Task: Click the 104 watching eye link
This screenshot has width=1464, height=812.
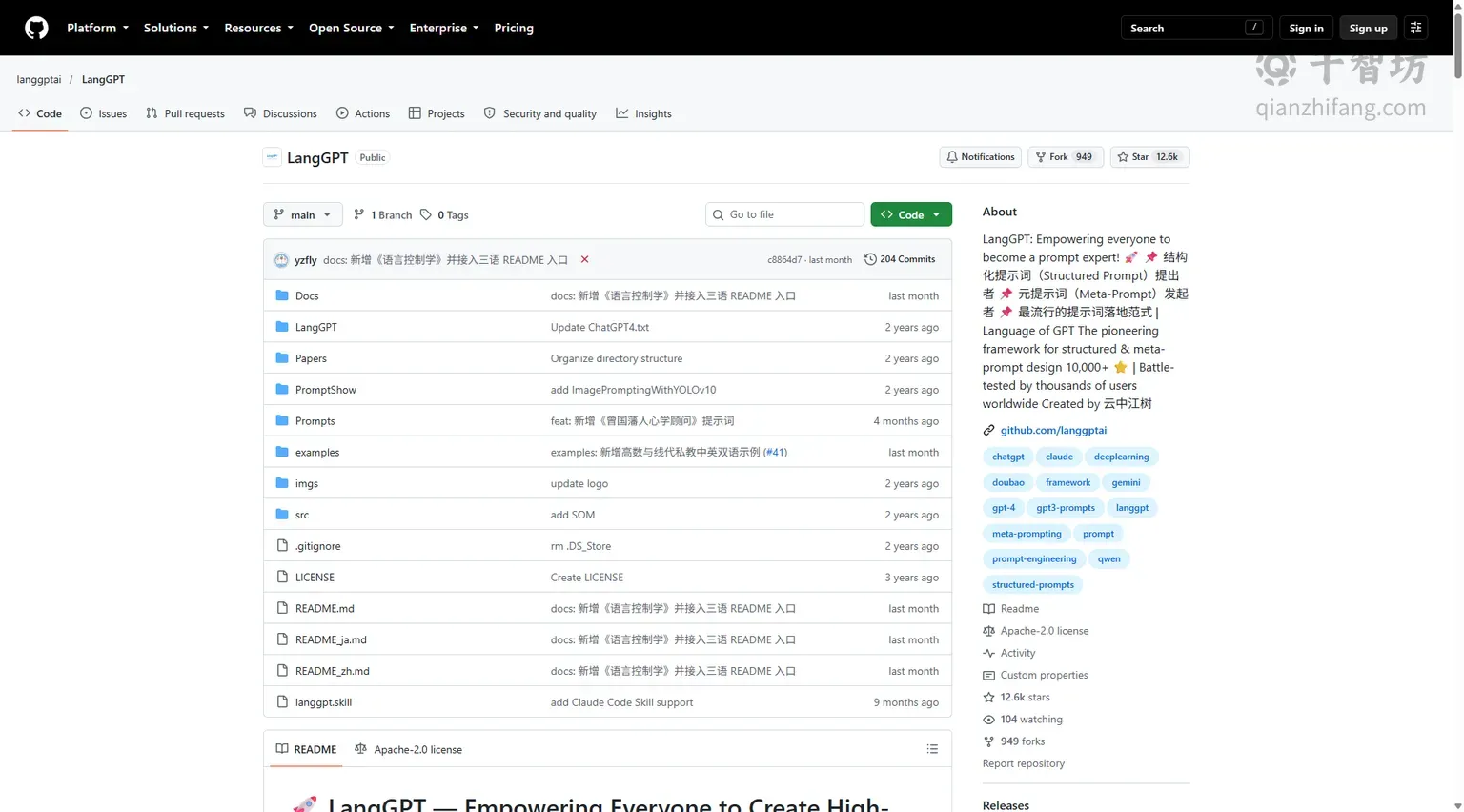Action: click(x=1023, y=720)
